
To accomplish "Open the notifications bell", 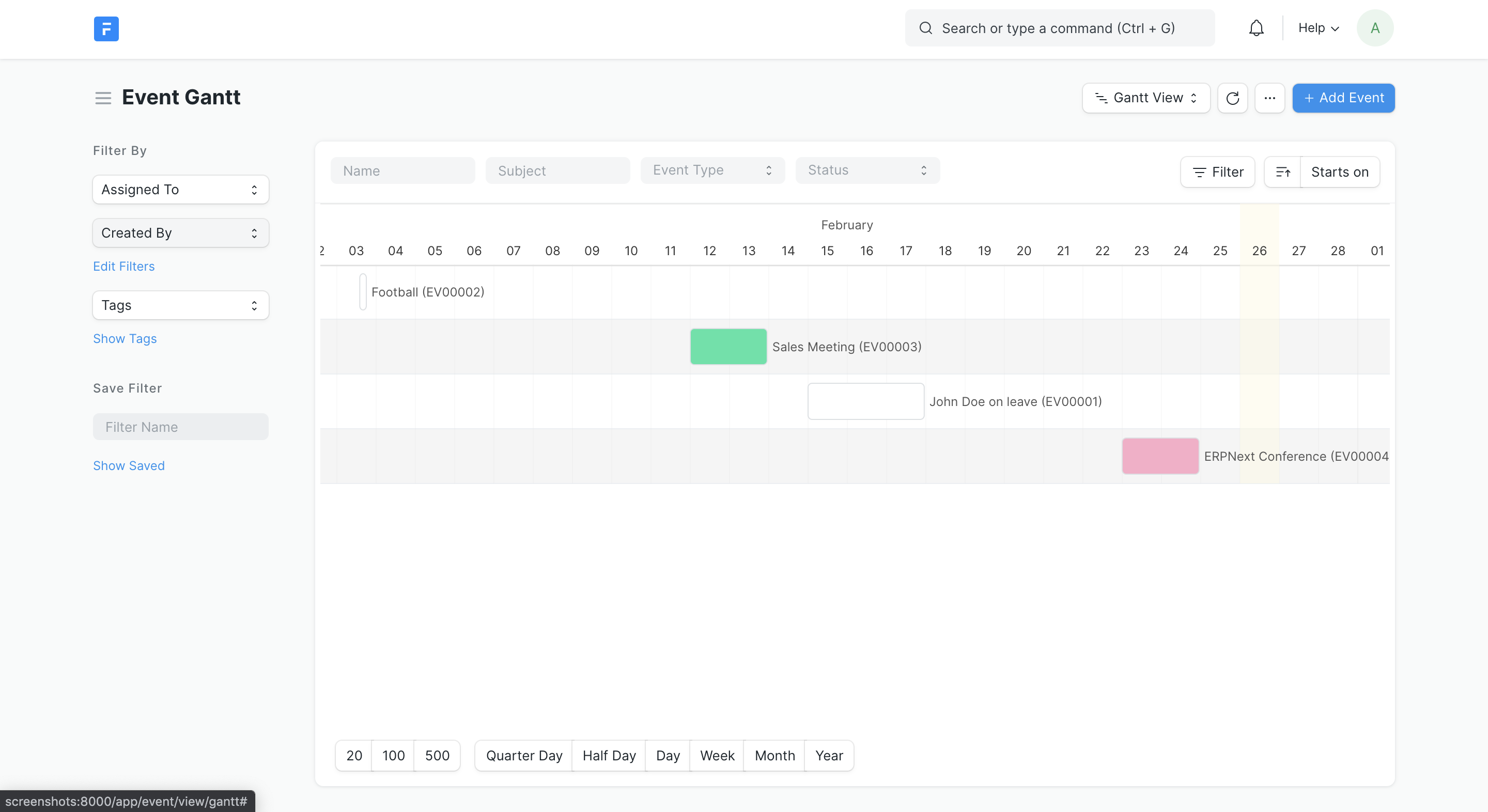I will pos(1257,28).
